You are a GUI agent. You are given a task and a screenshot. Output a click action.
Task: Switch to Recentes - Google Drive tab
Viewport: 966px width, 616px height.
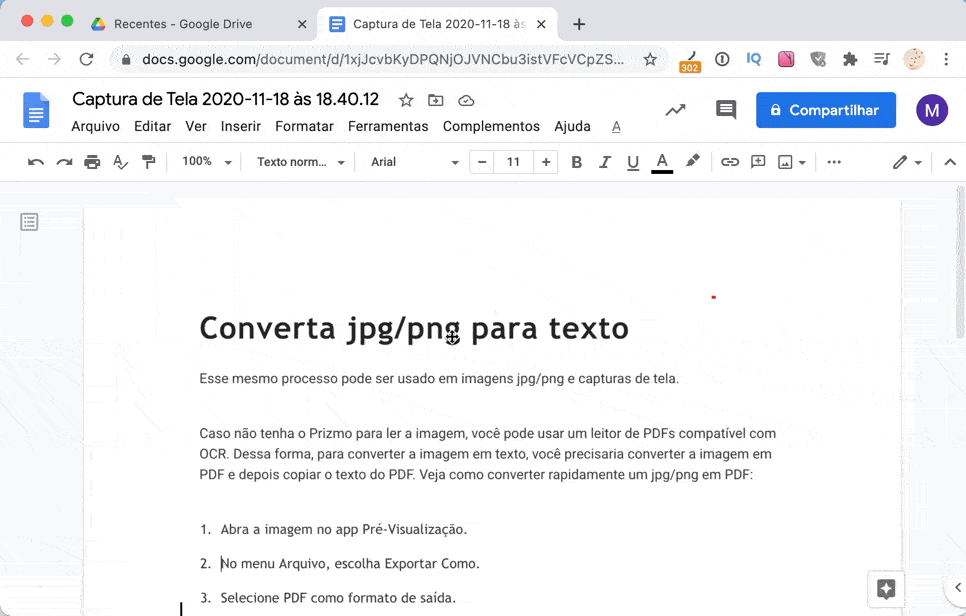coord(183,24)
